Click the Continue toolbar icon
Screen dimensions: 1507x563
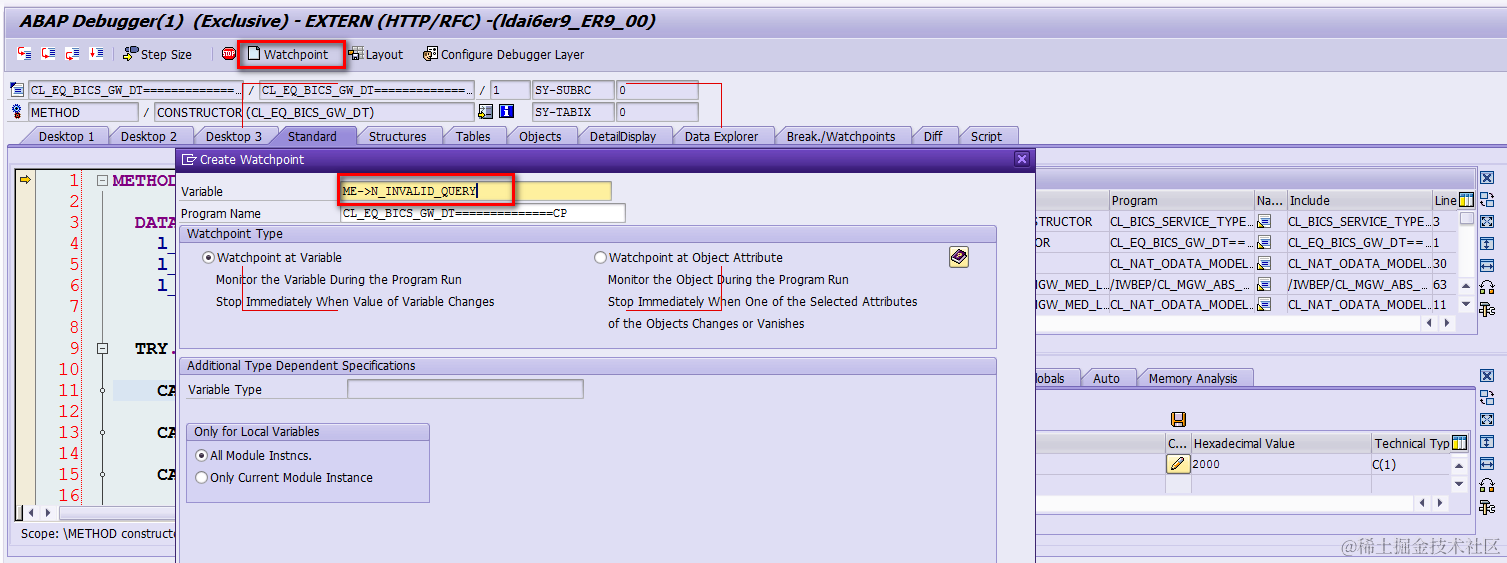[x=96, y=54]
